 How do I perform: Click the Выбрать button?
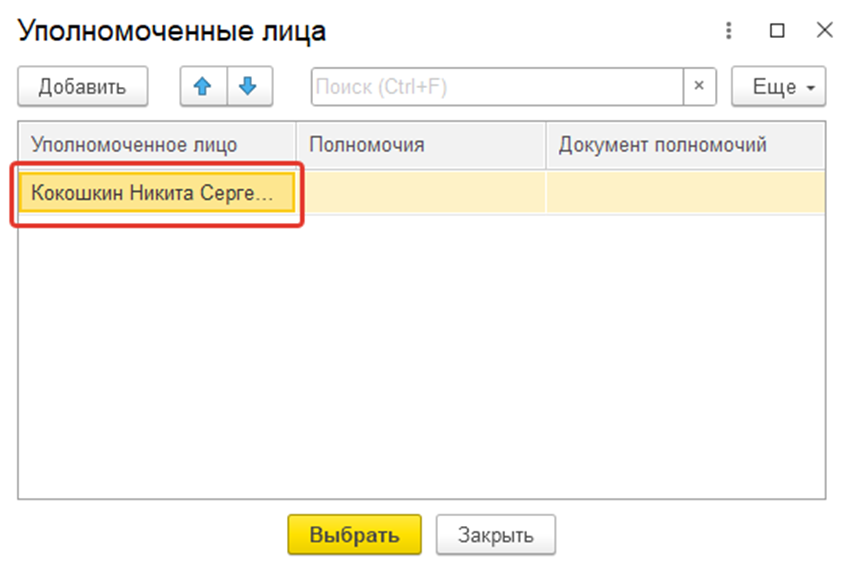pyautogui.click(x=355, y=535)
